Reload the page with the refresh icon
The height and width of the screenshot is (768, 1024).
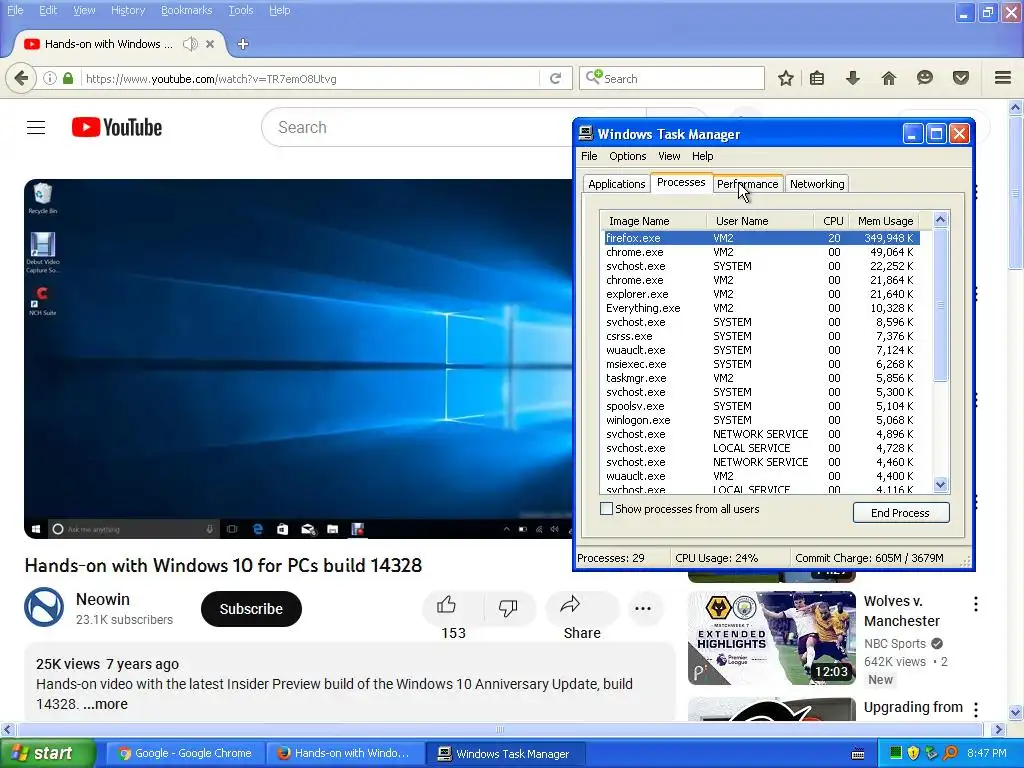coord(556,78)
